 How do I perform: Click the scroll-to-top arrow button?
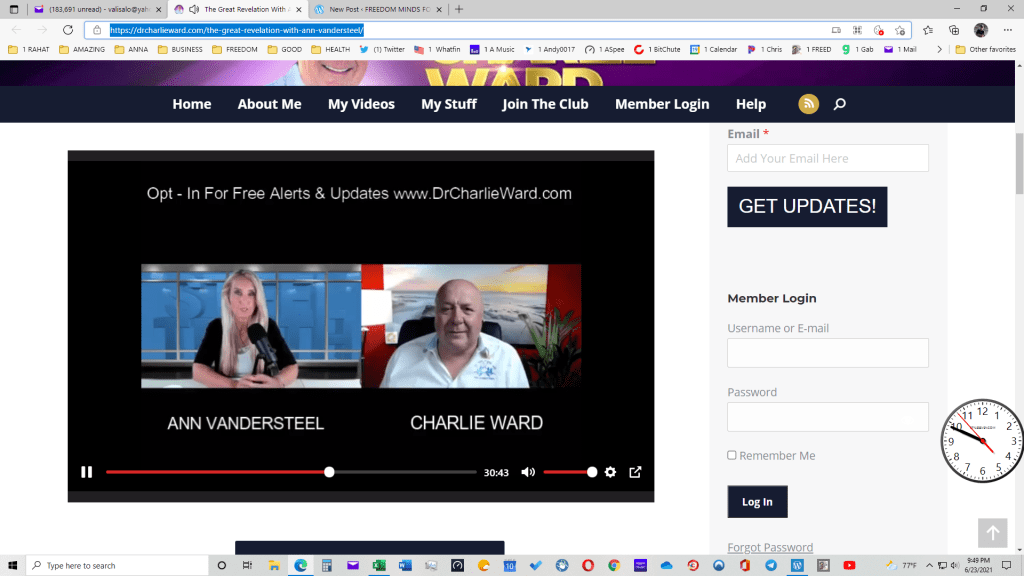pyautogui.click(x=992, y=532)
